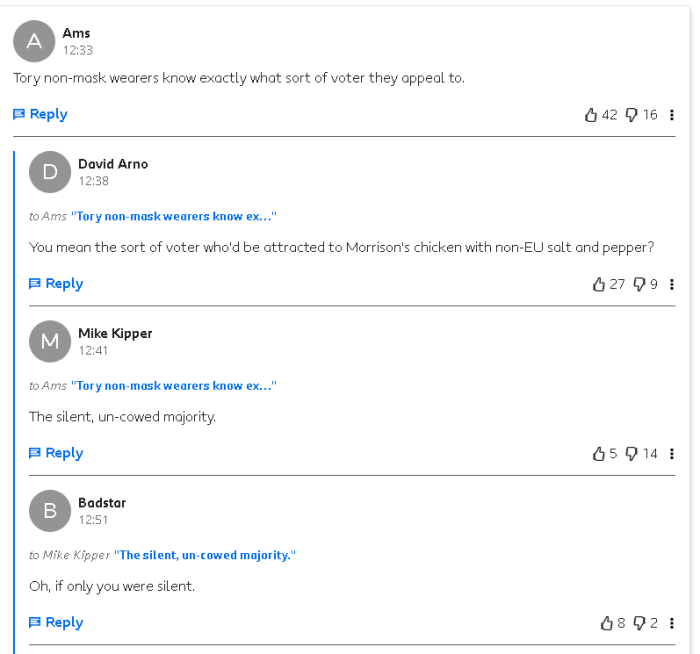Dislike Mike Kipper's comment
700x654 pixels.
[x=631, y=454]
